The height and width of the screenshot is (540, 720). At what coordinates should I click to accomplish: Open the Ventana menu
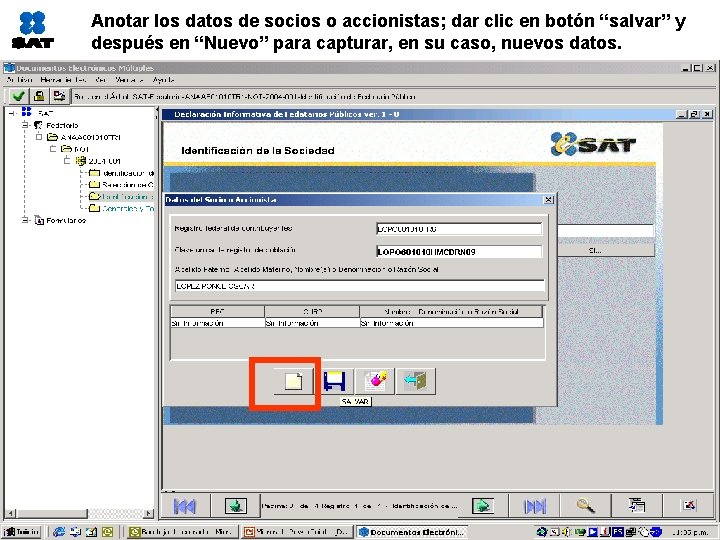[129, 80]
